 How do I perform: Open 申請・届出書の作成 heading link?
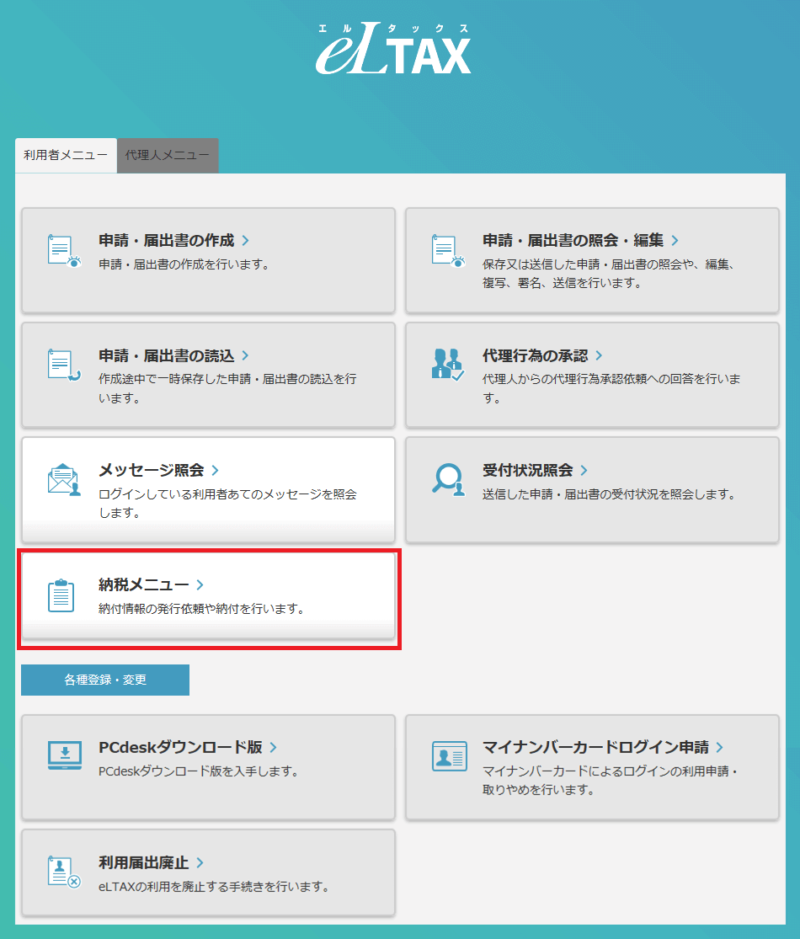[166, 241]
